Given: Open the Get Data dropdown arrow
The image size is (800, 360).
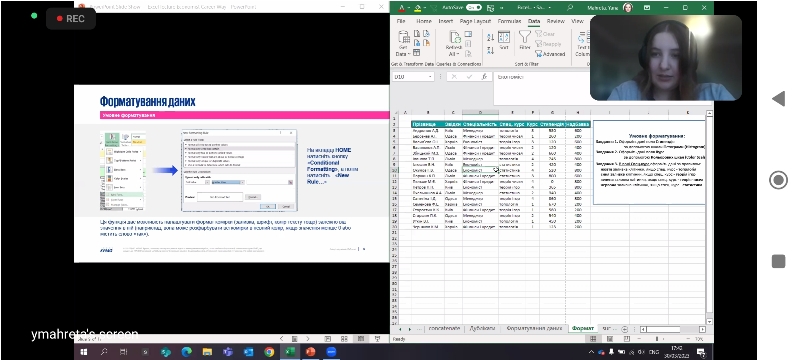Looking at the screenshot, I should coord(409,54).
